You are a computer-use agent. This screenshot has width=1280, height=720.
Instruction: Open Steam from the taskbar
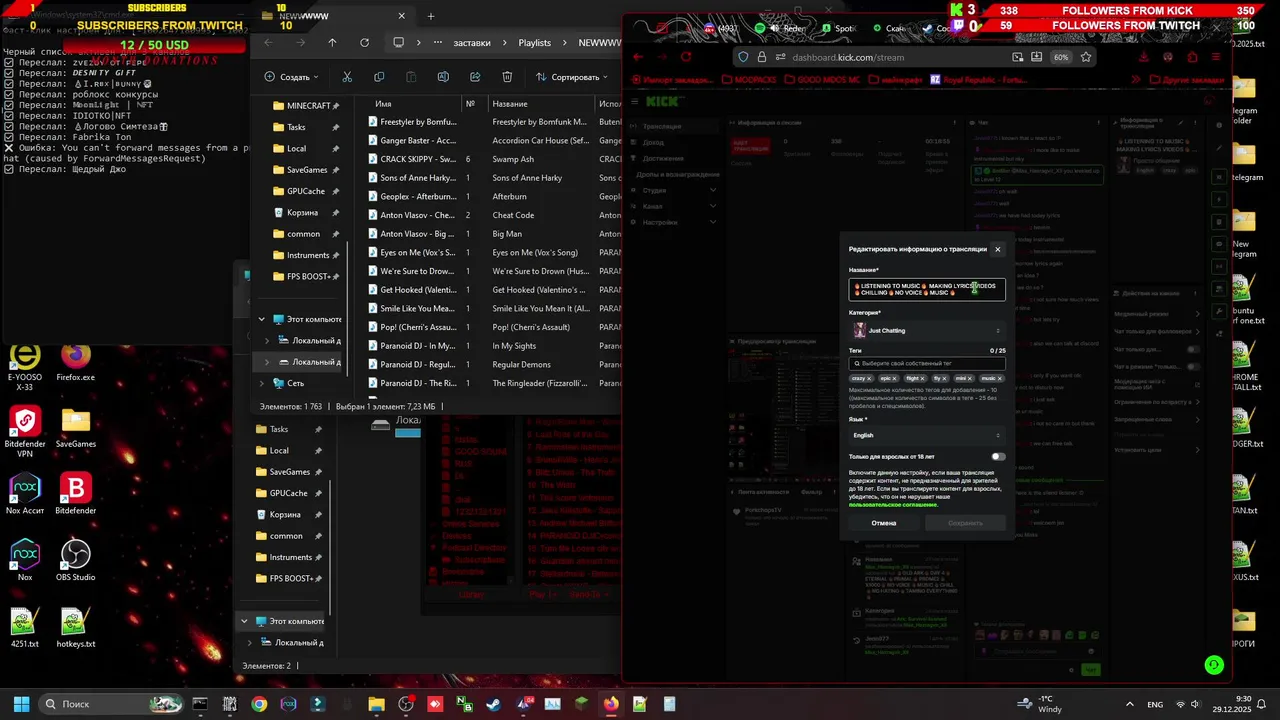click(x=493, y=704)
